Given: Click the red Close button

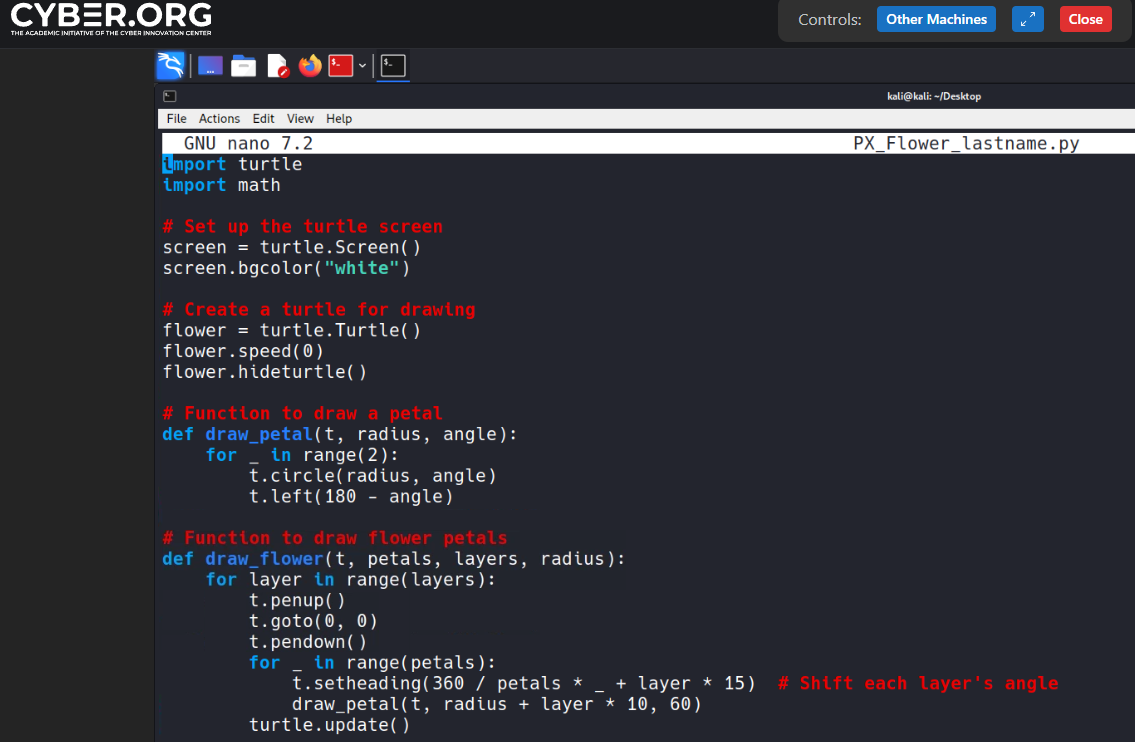Looking at the screenshot, I should point(1085,19).
